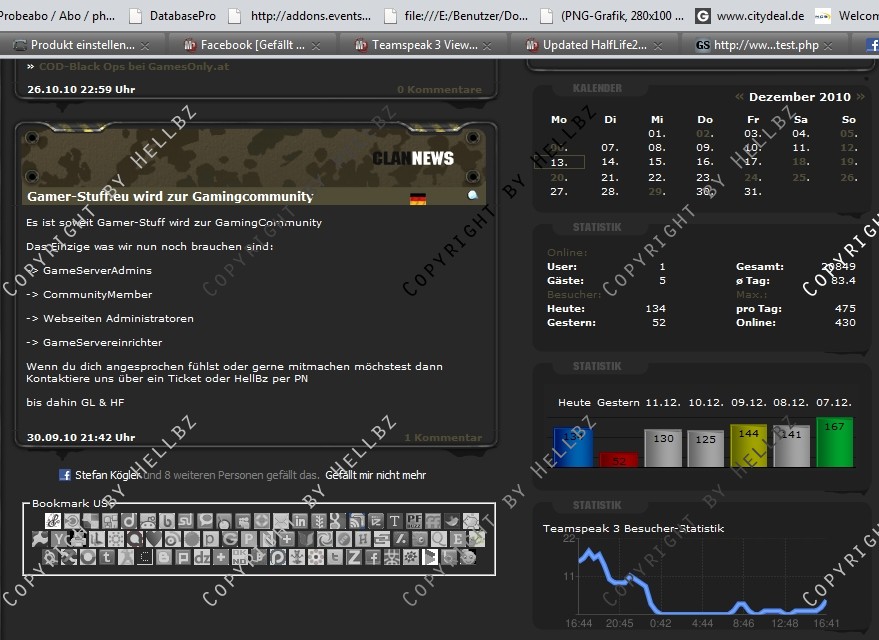
Task: Click the heart bookmark icon
Action: click(154, 539)
